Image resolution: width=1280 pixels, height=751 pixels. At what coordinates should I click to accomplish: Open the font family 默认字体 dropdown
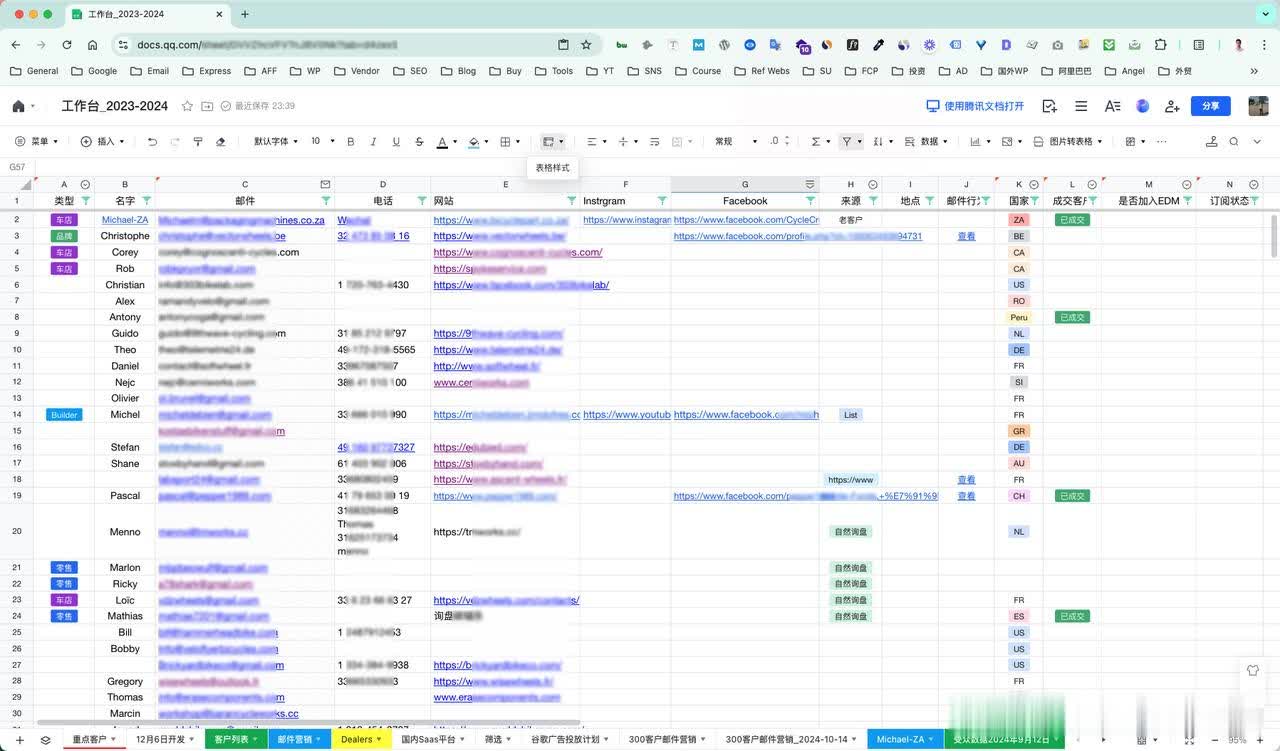(276, 142)
